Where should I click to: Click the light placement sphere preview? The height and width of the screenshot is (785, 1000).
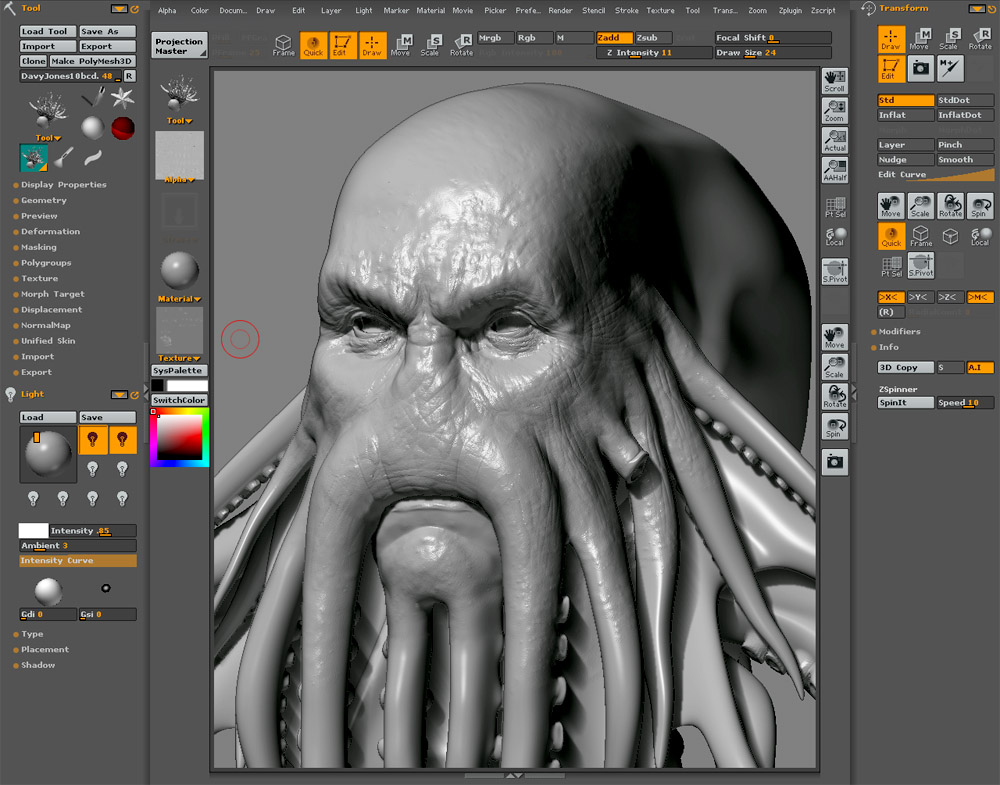[48, 454]
